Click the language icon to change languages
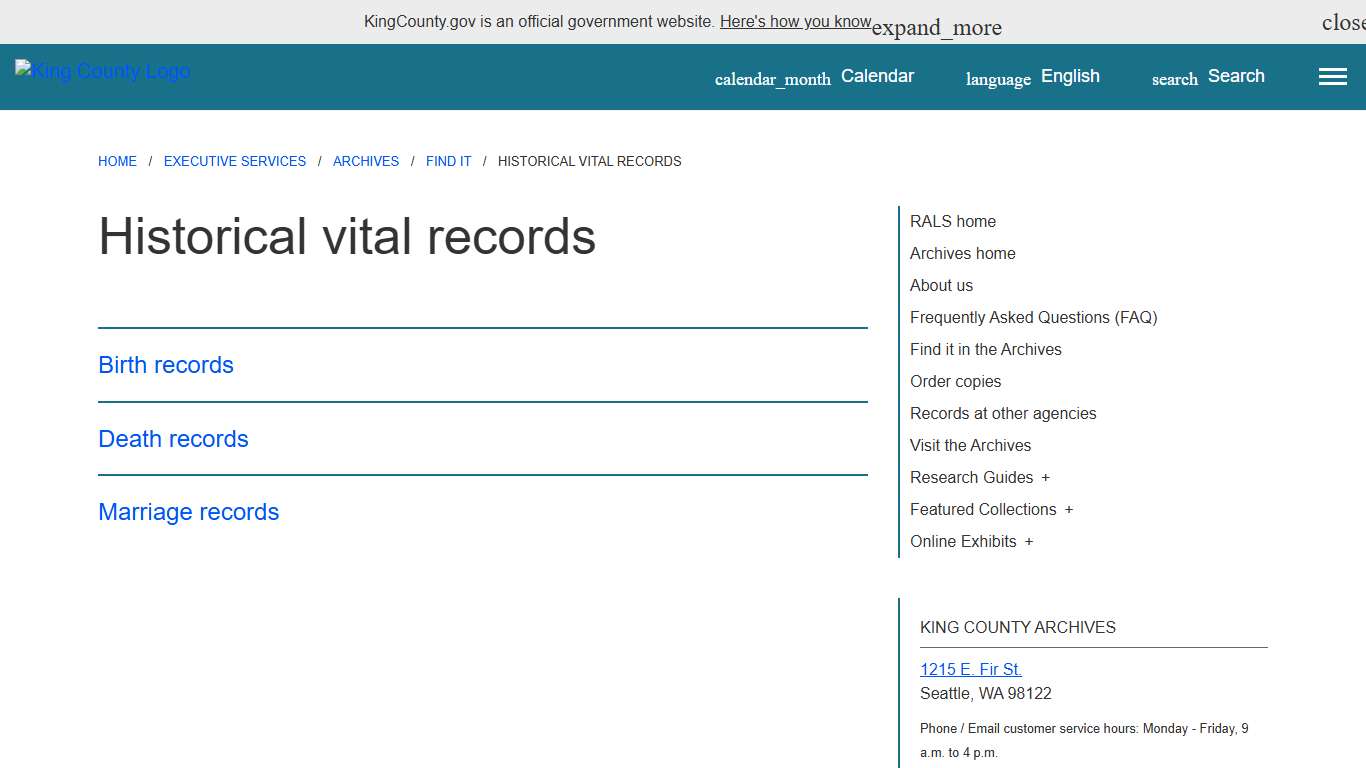The height and width of the screenshot is (768, 1366). pyautogui.click(x=998, y=78)
